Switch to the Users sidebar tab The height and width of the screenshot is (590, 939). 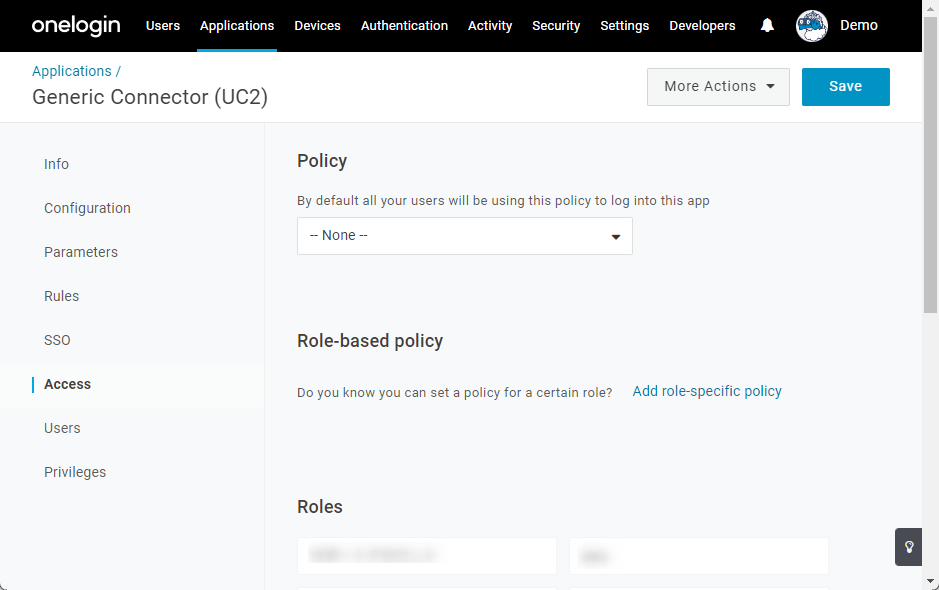[x=62, y=428]
